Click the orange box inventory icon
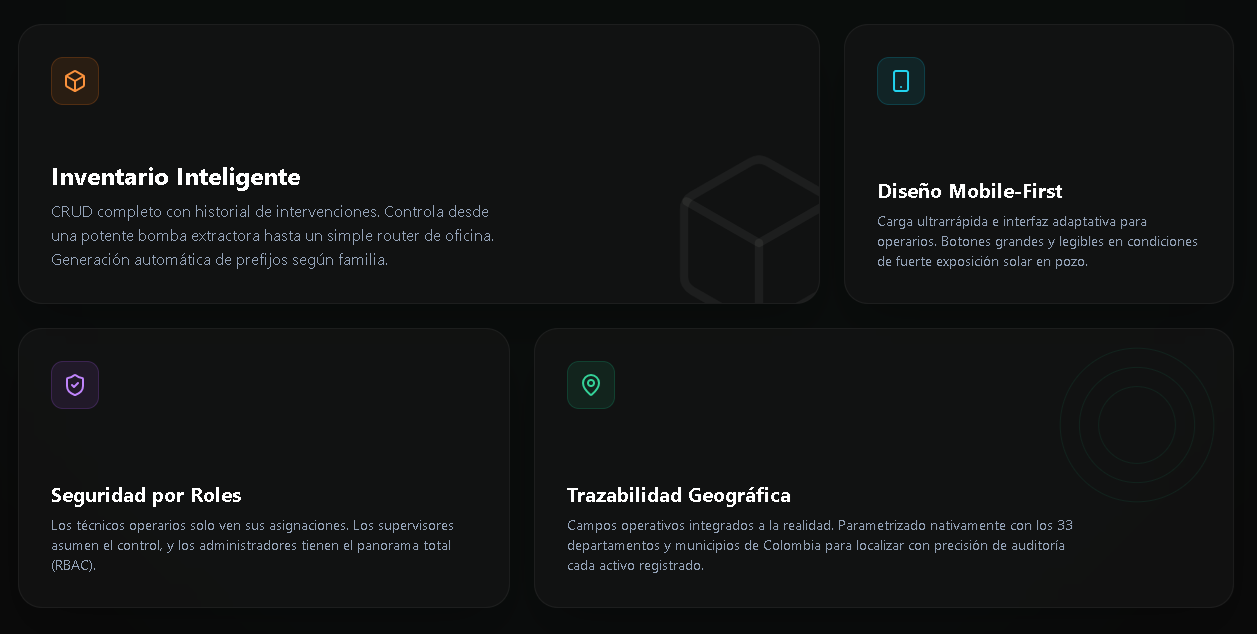The height and width of the screenshot is (634, 1257). pos(75,81)
